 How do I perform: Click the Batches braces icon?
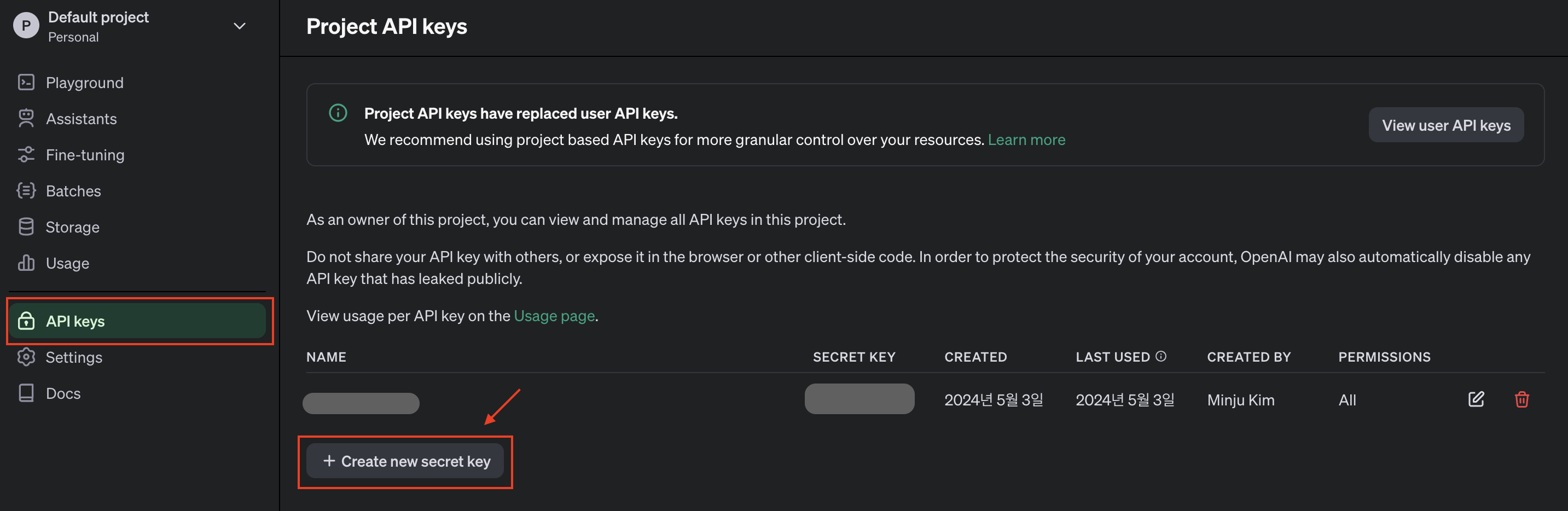tap(26, 190)
